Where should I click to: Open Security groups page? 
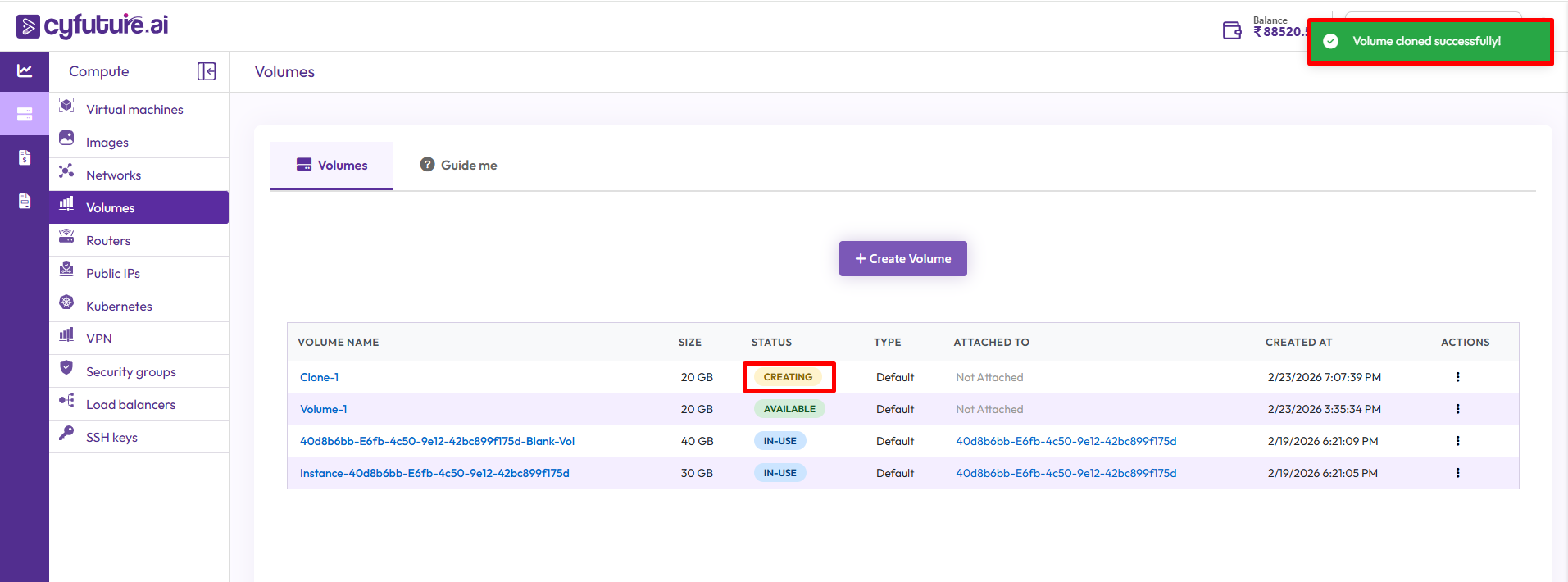131,371
